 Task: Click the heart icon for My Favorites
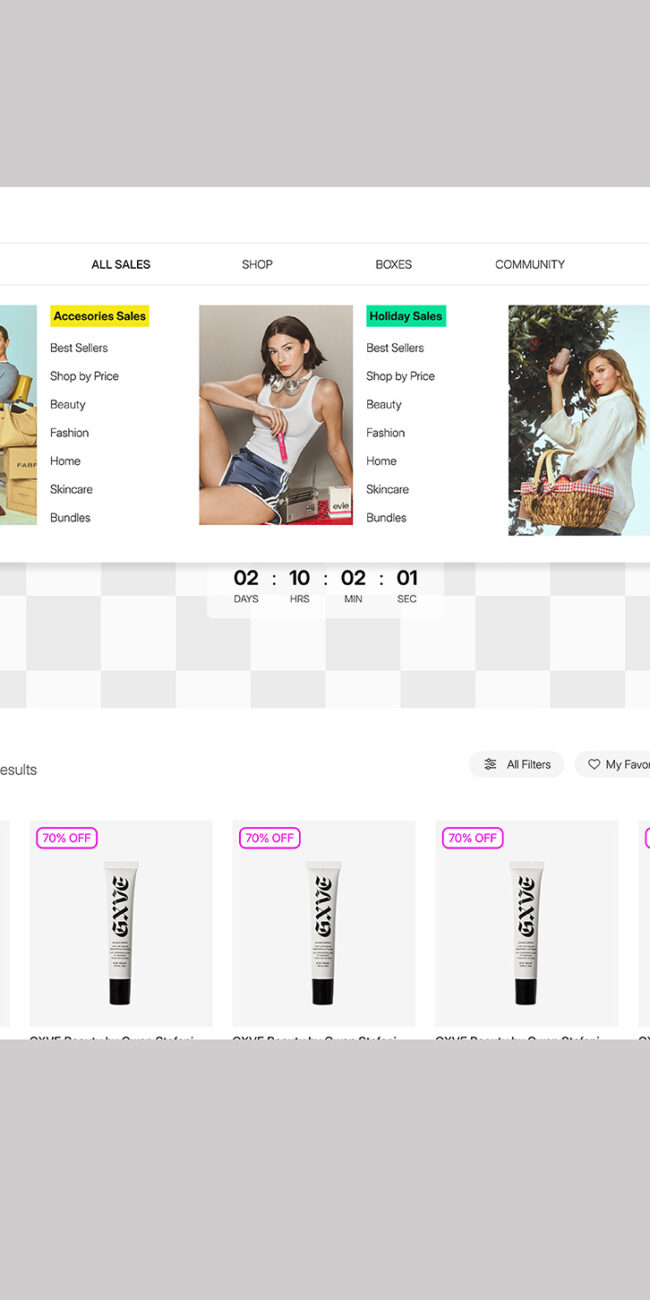(594, 764)
